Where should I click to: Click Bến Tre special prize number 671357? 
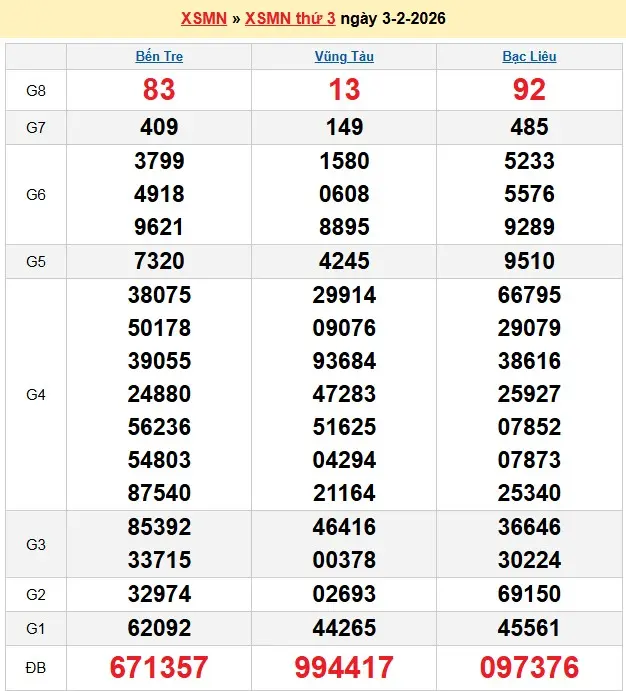pyautogui.click(x=159, y=667)
